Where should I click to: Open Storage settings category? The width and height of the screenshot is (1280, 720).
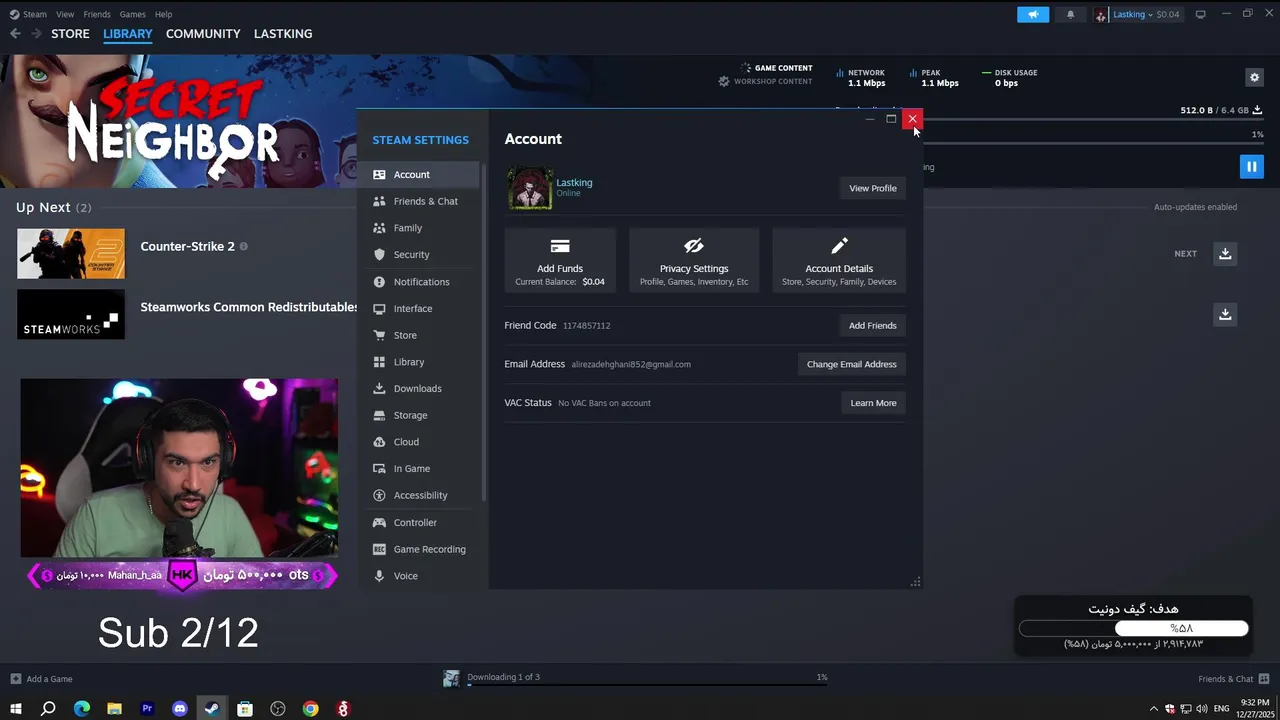click(x=421, y=415)
